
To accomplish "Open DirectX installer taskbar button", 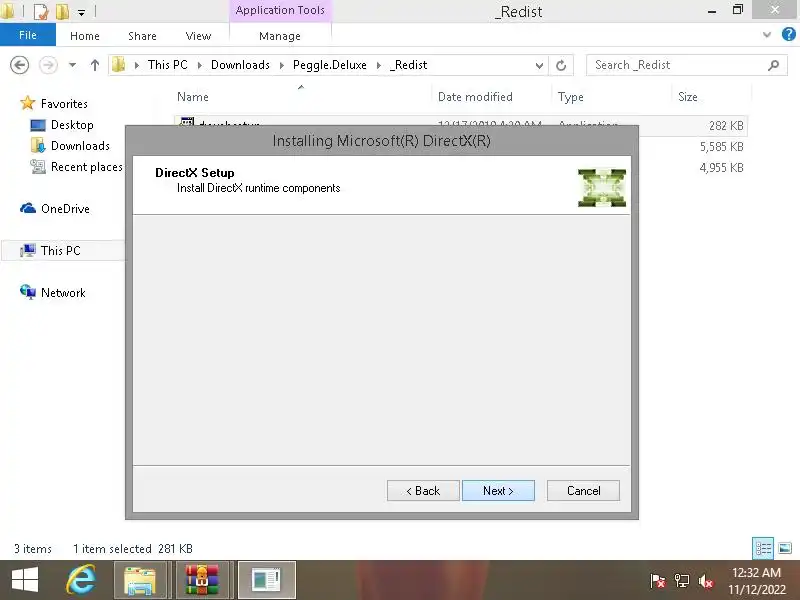I will [266, 580].
